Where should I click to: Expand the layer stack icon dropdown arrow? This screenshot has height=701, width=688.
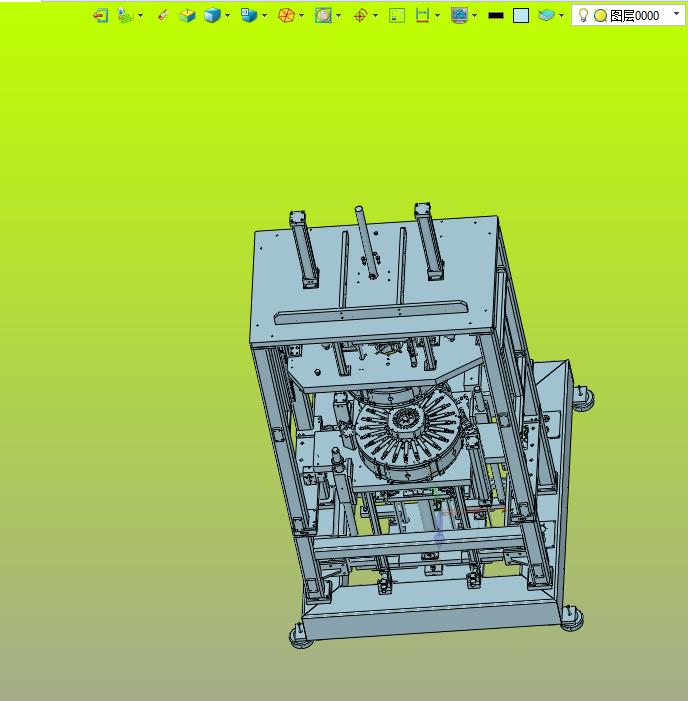pos(561,16)
